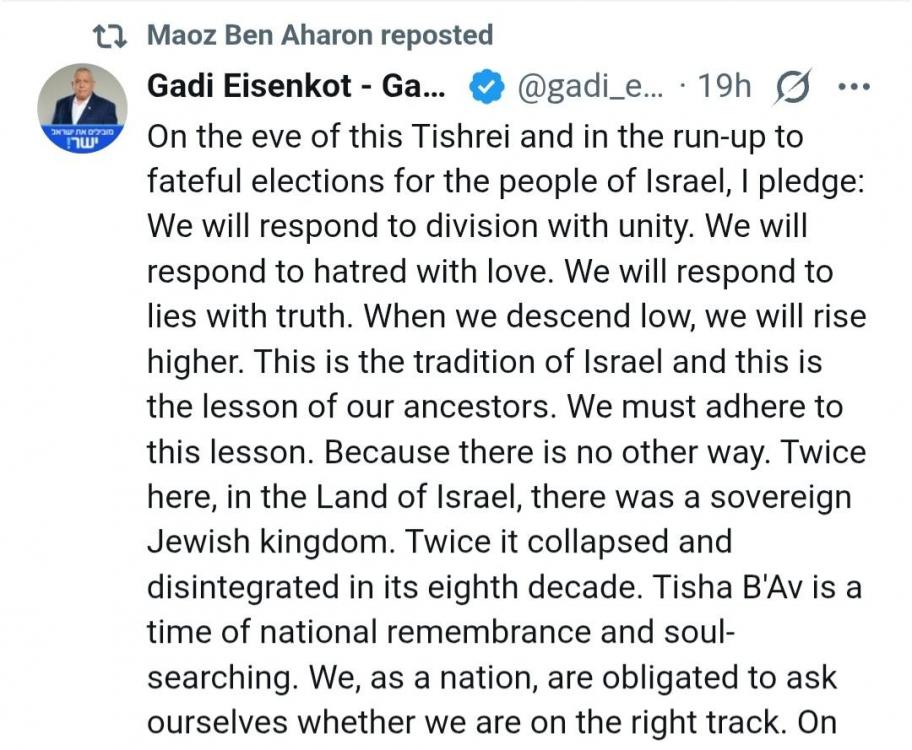
Task: Click the 19h timestamp to open the post
Action: (x=724, y=87)
